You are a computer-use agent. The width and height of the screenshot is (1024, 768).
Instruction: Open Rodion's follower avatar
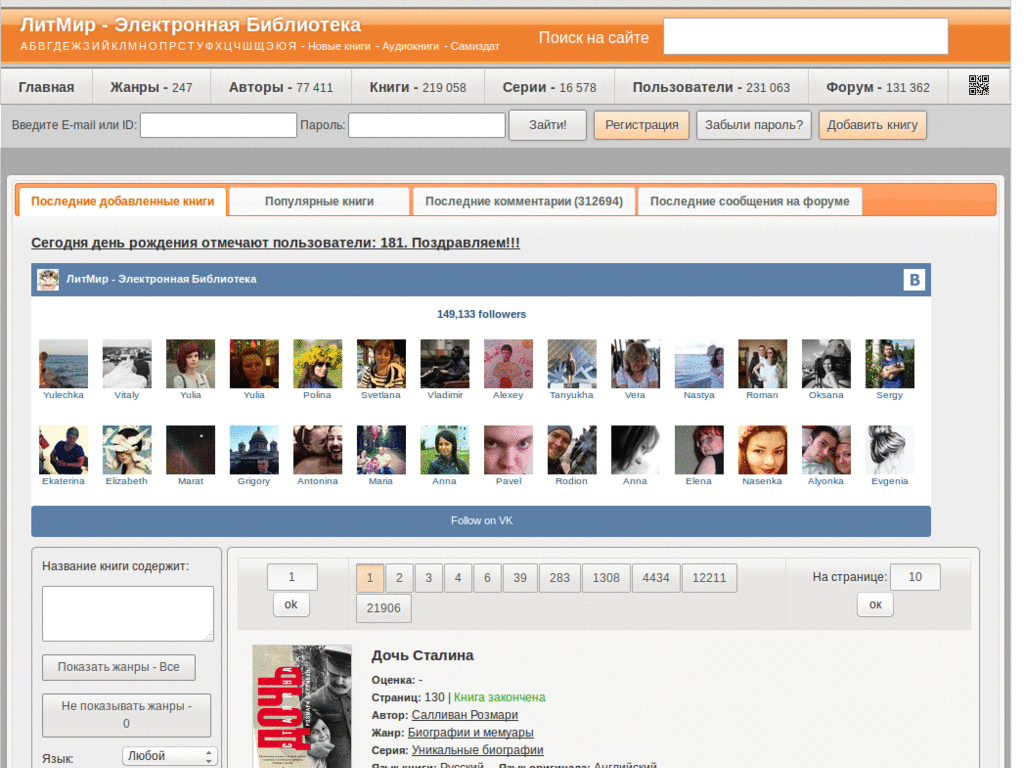(x=571, y=450)
